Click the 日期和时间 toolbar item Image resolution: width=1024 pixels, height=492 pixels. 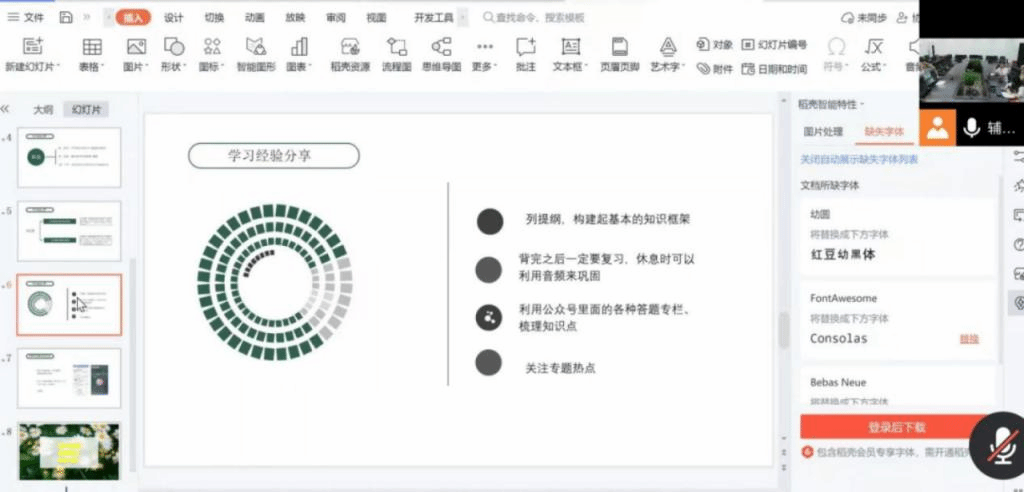click(x=775, y=69)
